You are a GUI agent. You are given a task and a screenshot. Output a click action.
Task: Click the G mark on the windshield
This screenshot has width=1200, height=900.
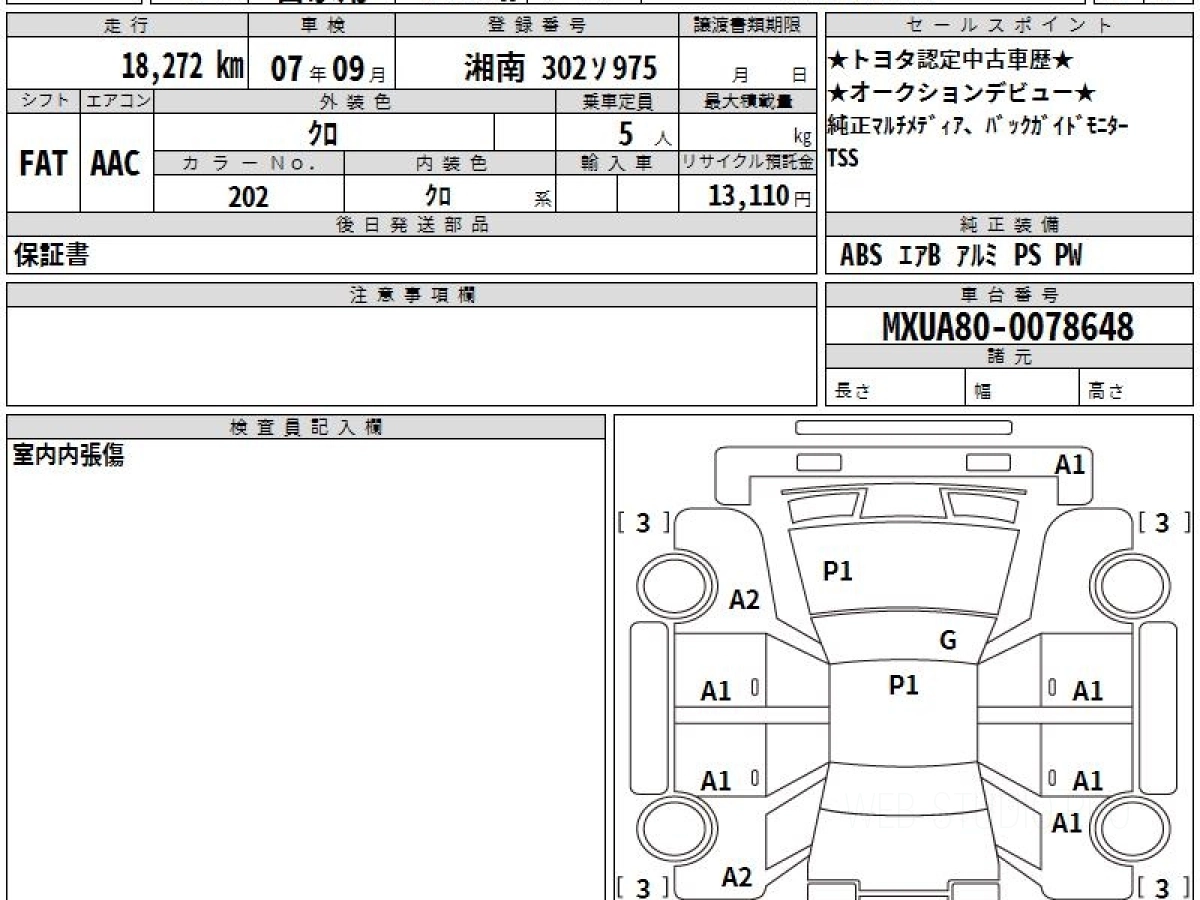[x=948, y=641]
